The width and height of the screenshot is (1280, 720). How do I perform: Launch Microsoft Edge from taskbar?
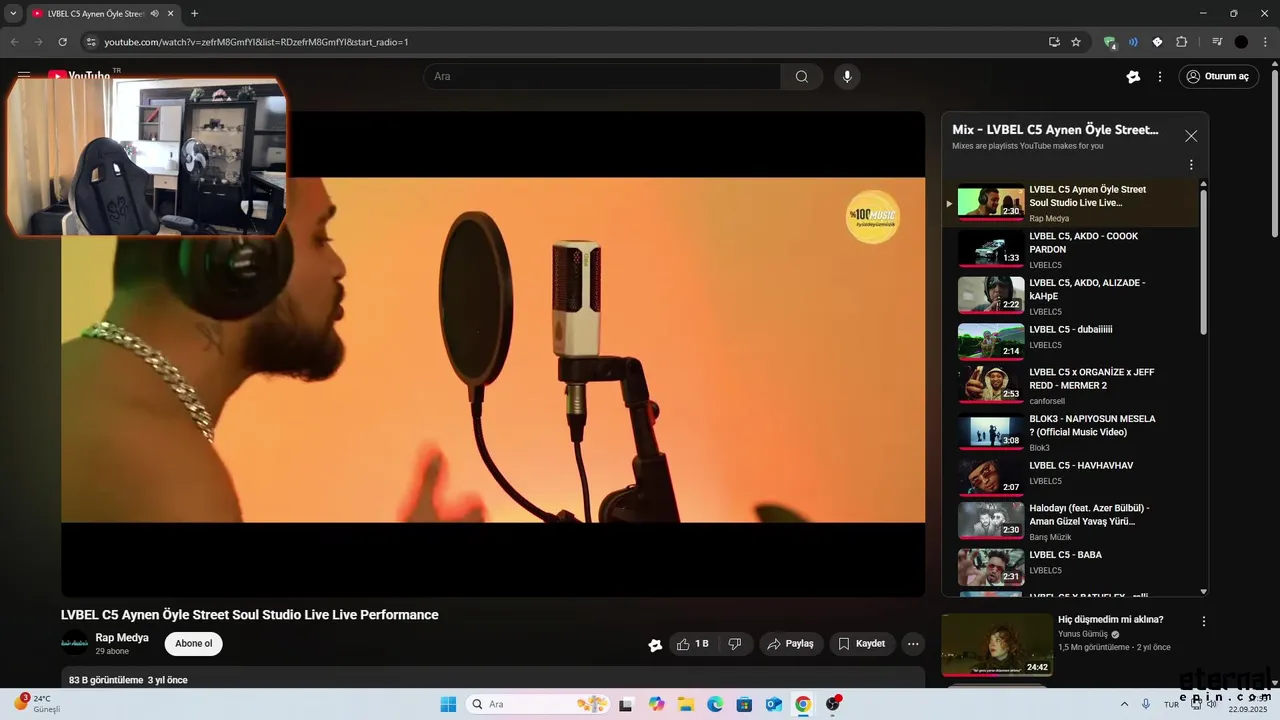pos(715,704)
